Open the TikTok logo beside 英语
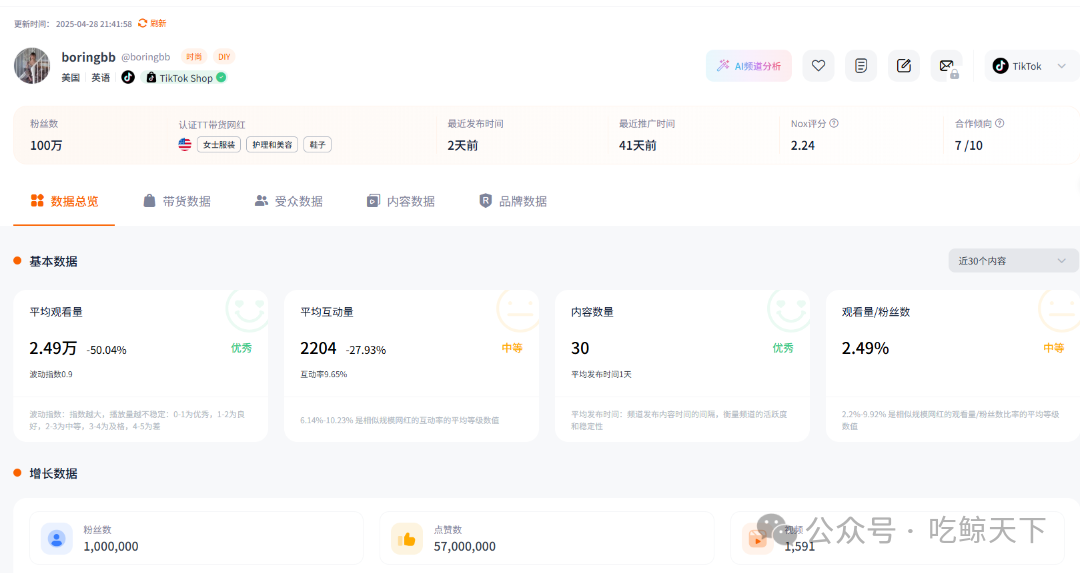Image resolution: width=1080 pixels, height=573 pixels. tap(128, 77)
